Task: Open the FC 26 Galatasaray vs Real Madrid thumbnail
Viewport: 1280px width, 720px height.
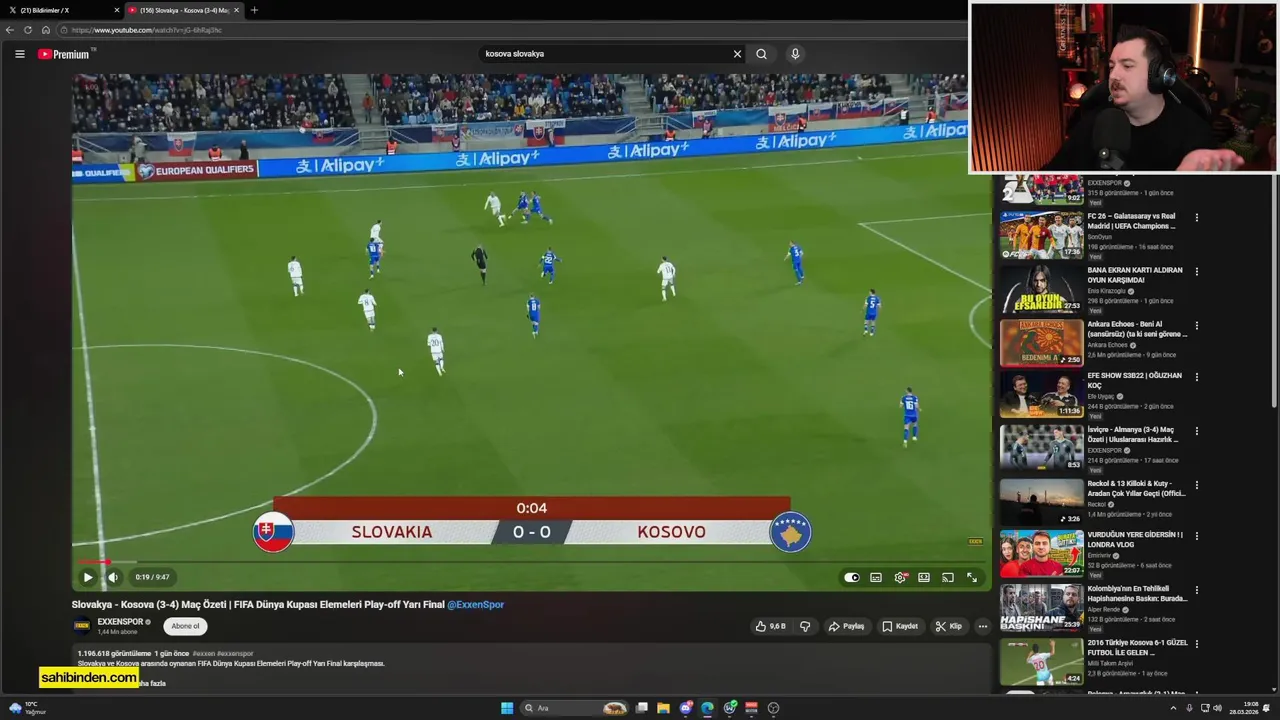Action: point(1041,235)
